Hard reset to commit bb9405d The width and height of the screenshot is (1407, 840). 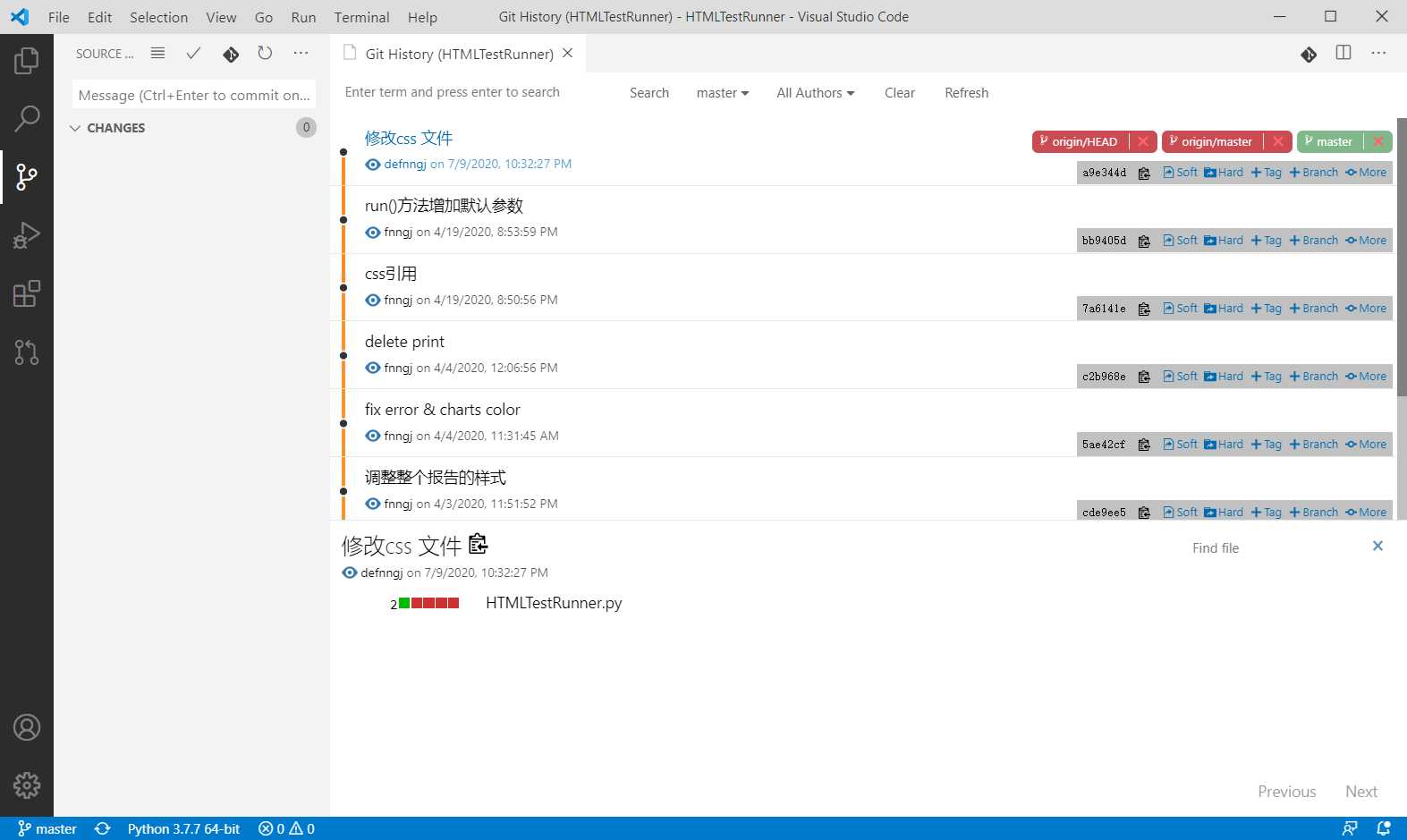1224,241
